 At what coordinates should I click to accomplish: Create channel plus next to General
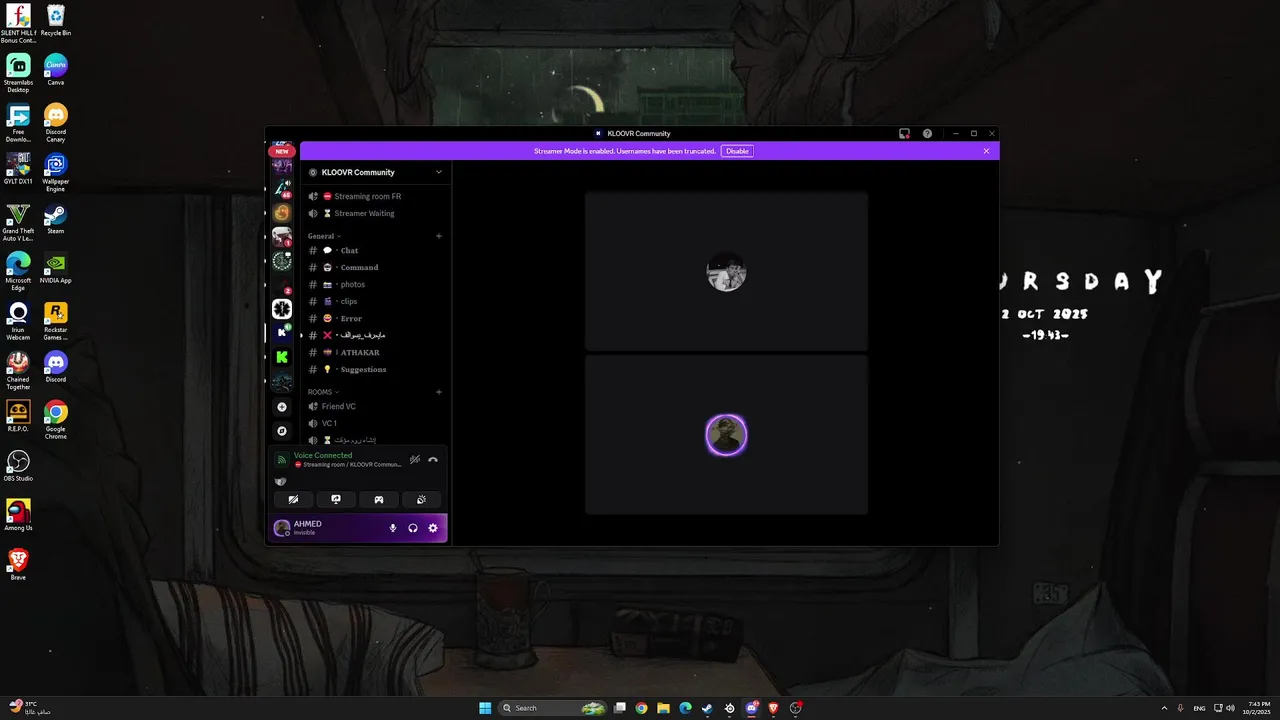pos(439,236)
